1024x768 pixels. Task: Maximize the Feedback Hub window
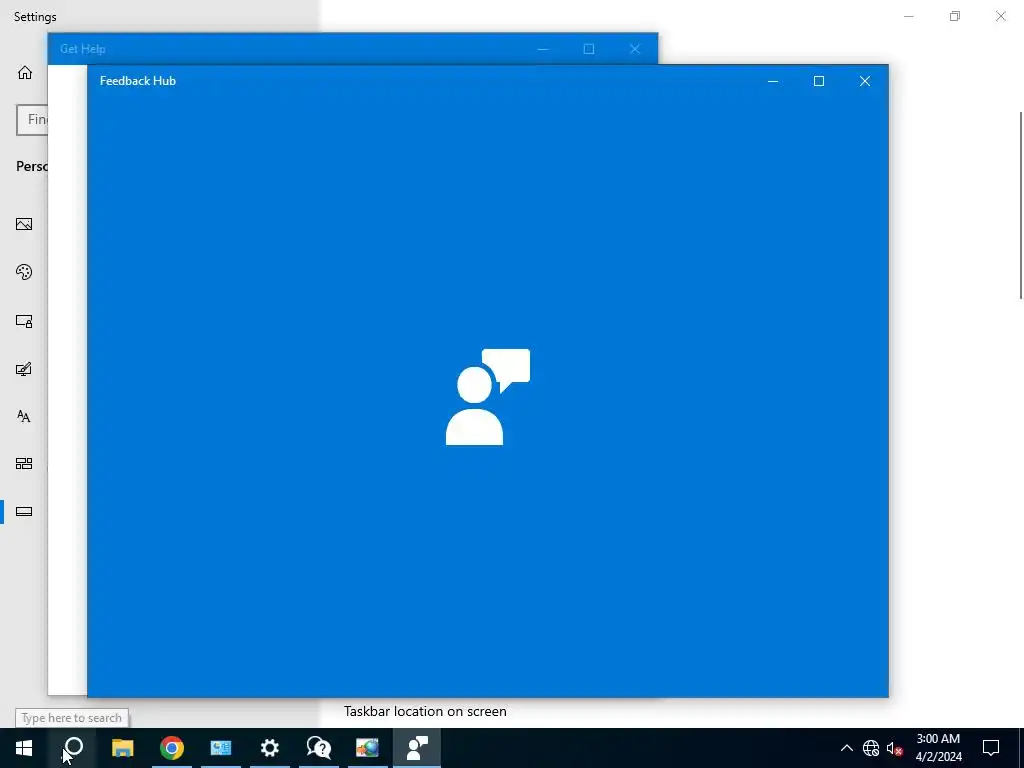(819, 81)
